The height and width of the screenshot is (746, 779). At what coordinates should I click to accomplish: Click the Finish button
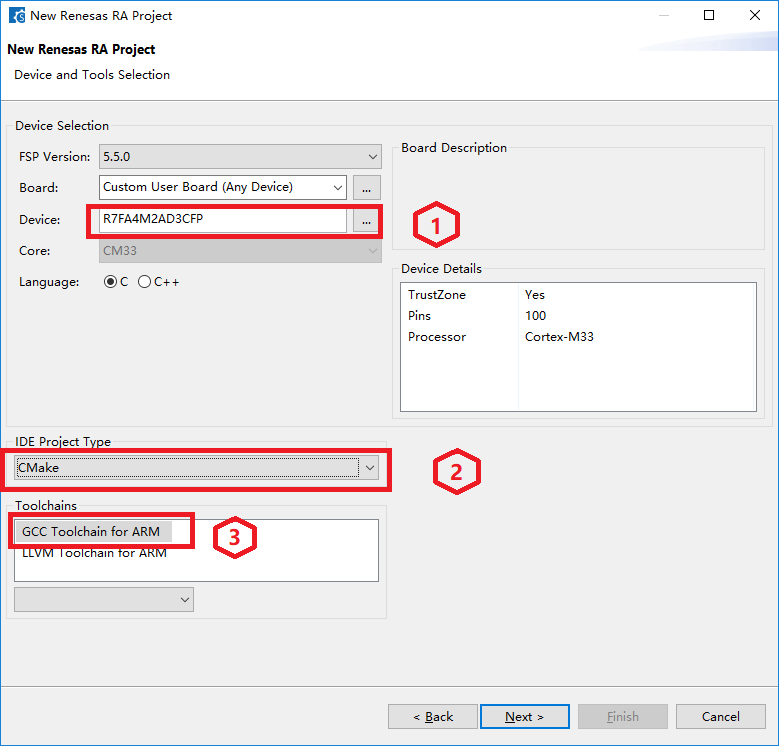623,717
